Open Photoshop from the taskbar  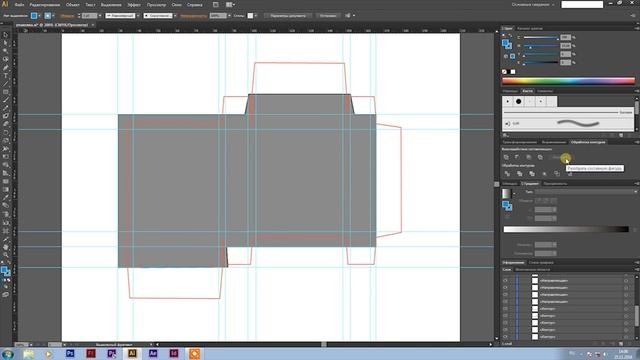pyautogui.click(x=70, y=353)
